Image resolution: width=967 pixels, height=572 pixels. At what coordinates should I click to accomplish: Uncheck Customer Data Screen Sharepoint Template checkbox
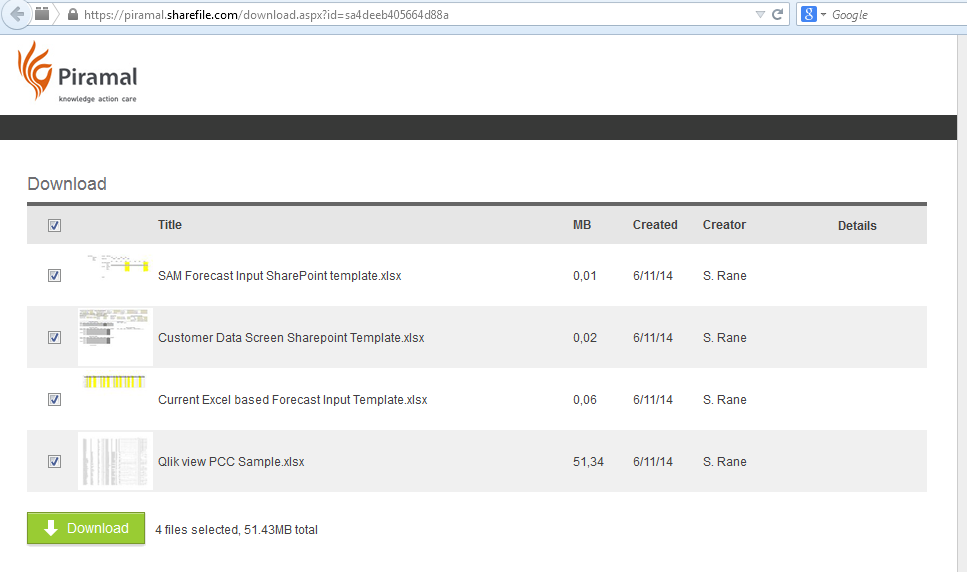tap(55, 338)
